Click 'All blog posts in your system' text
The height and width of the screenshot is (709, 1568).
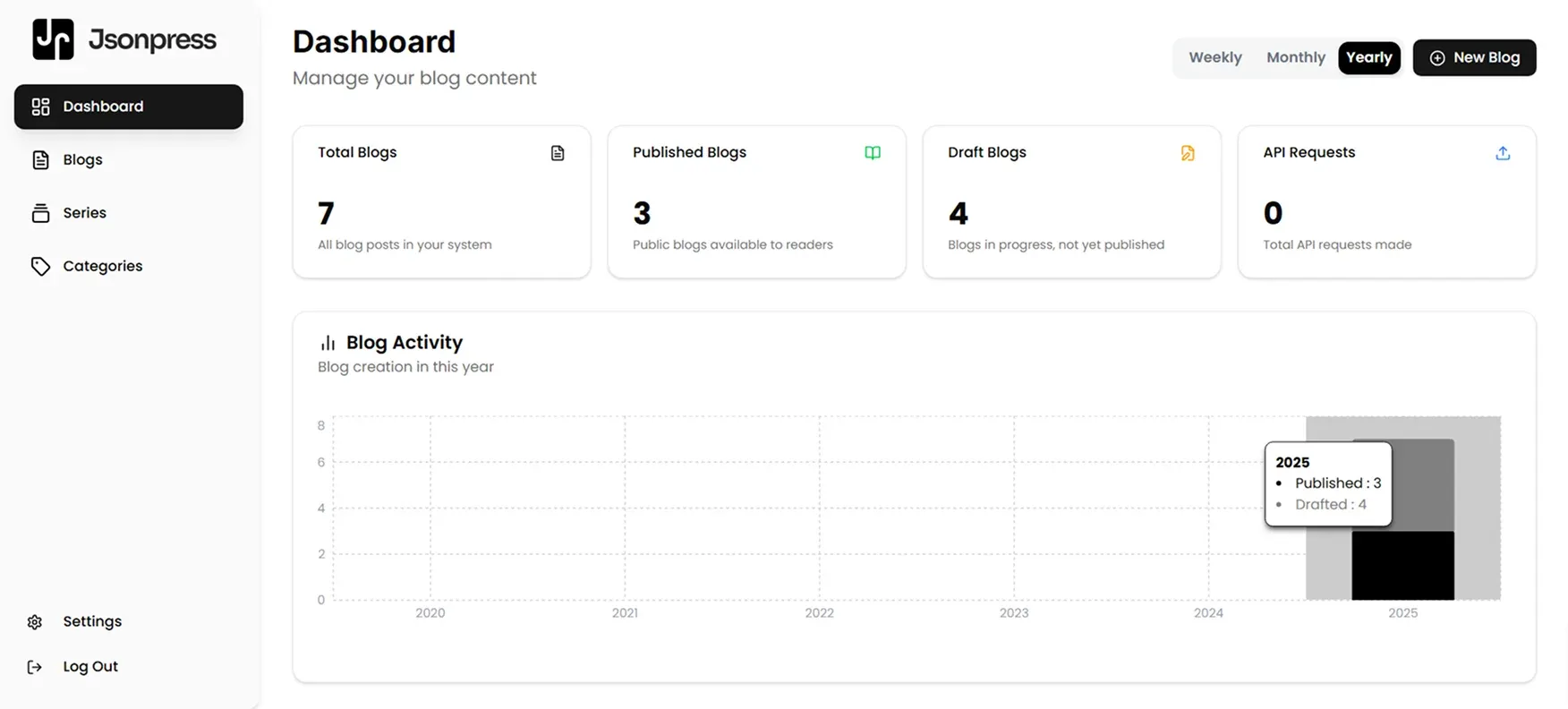tap(405, 245)
